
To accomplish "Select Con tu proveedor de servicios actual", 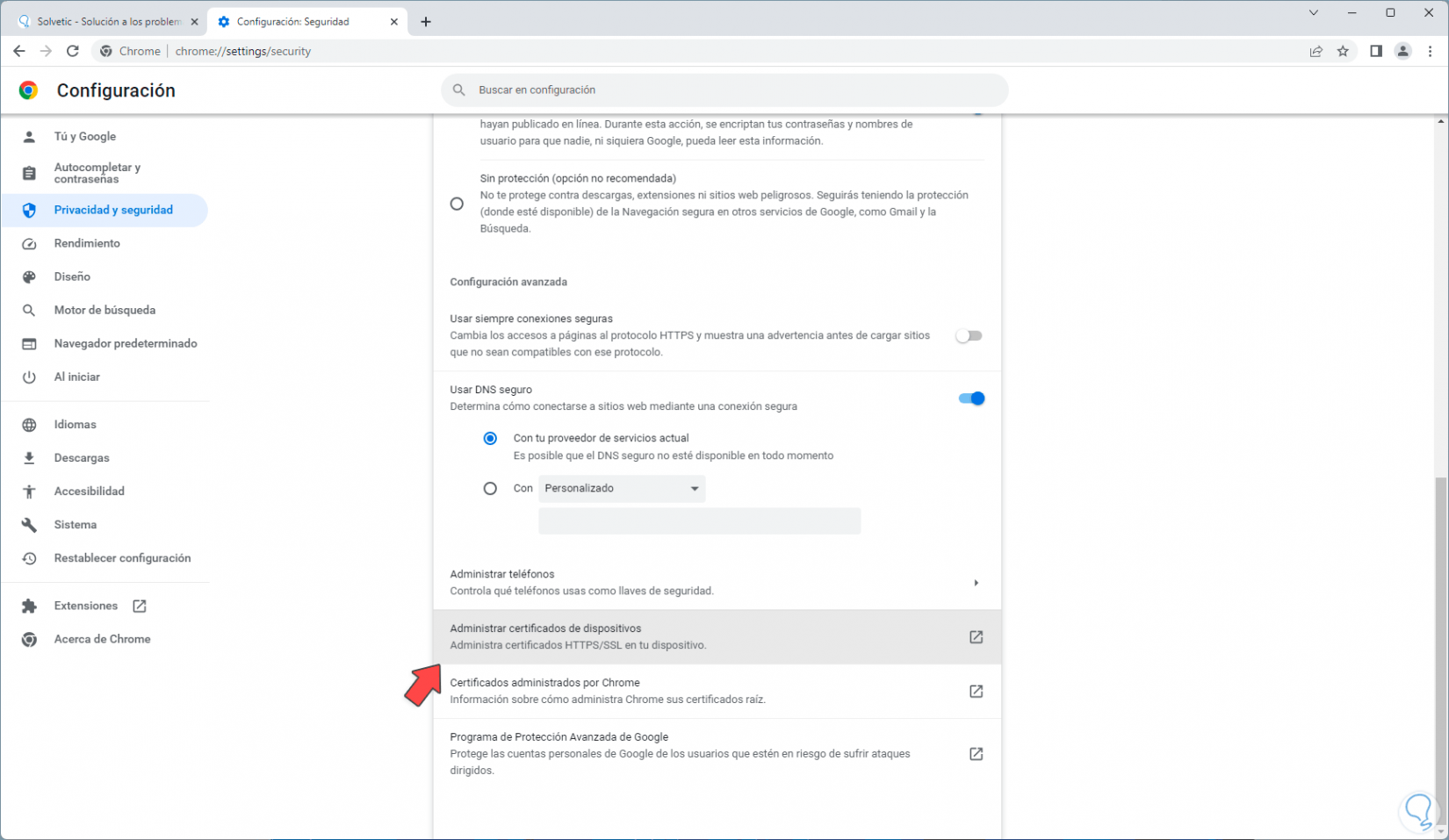I will pyautogui.click(x=490, y=438).
